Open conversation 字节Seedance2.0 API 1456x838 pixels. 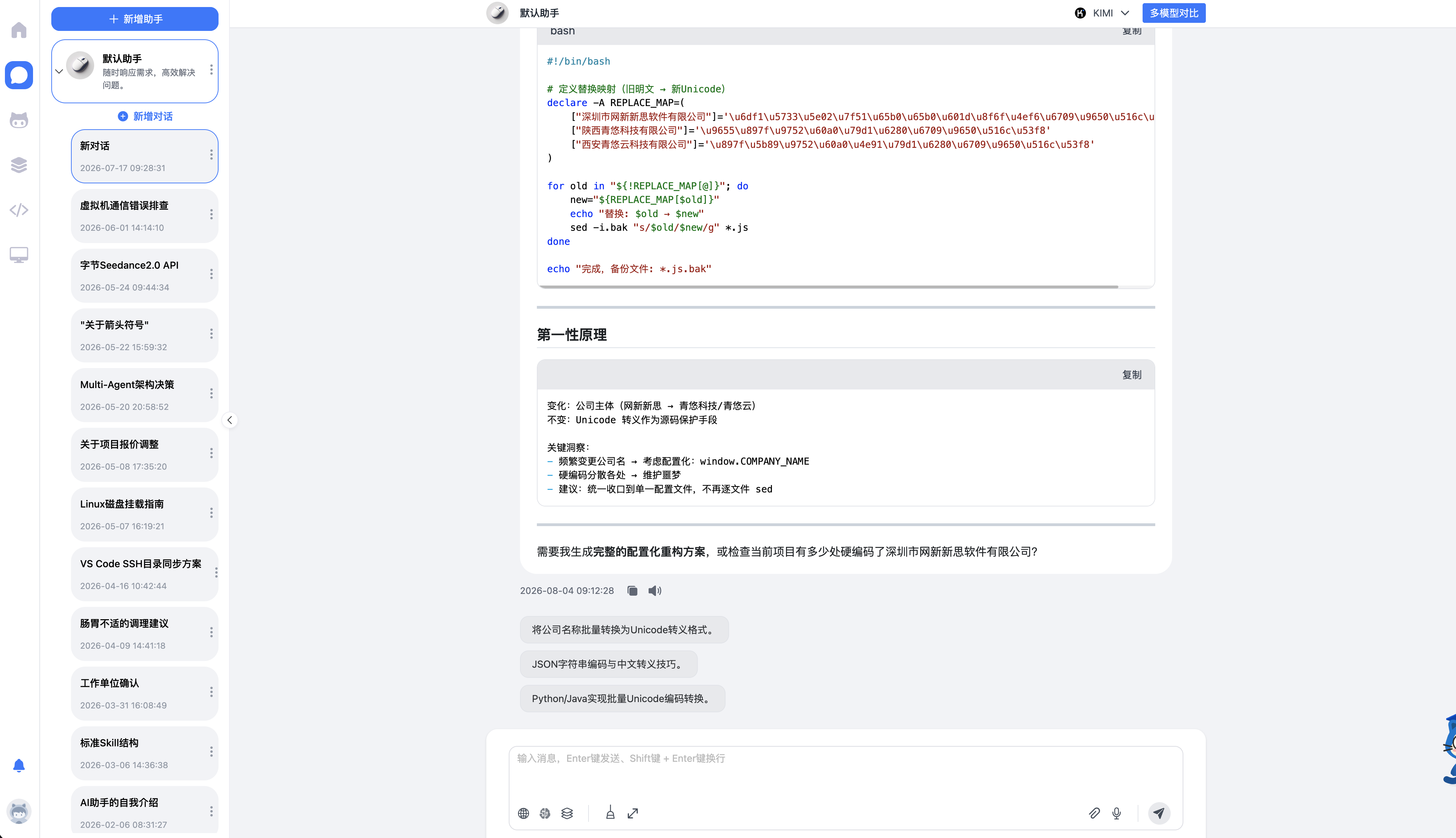coord(144,276)
